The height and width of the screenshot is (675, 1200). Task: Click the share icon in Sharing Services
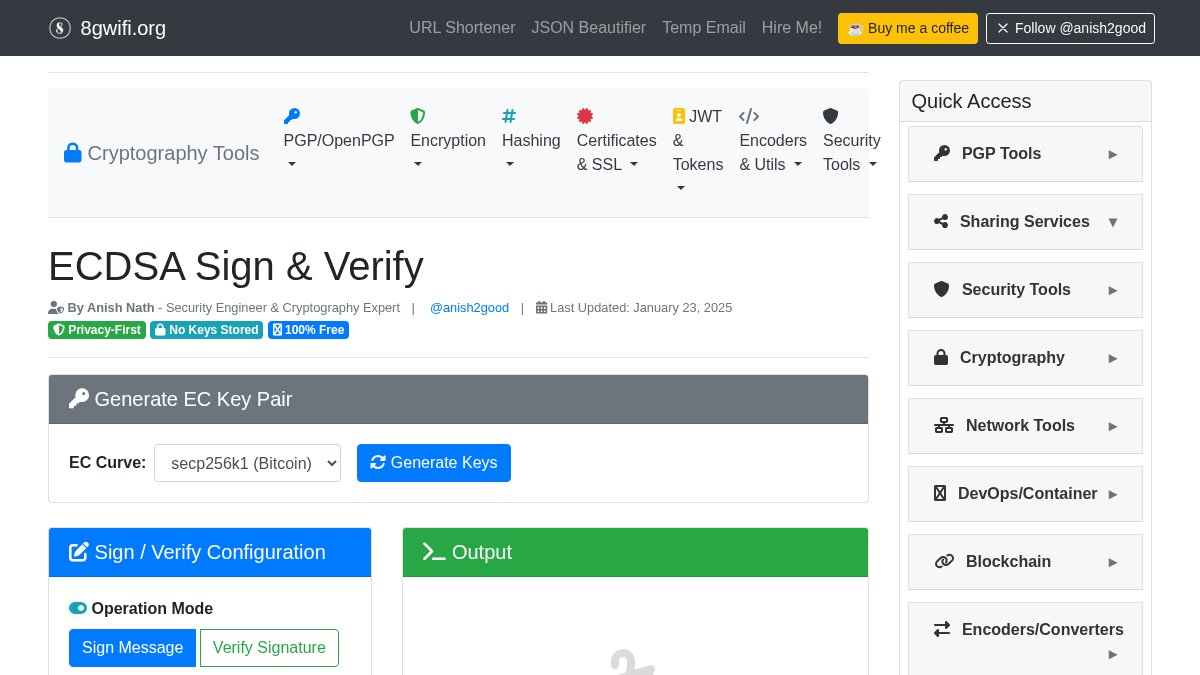click(x=941, y=221)
